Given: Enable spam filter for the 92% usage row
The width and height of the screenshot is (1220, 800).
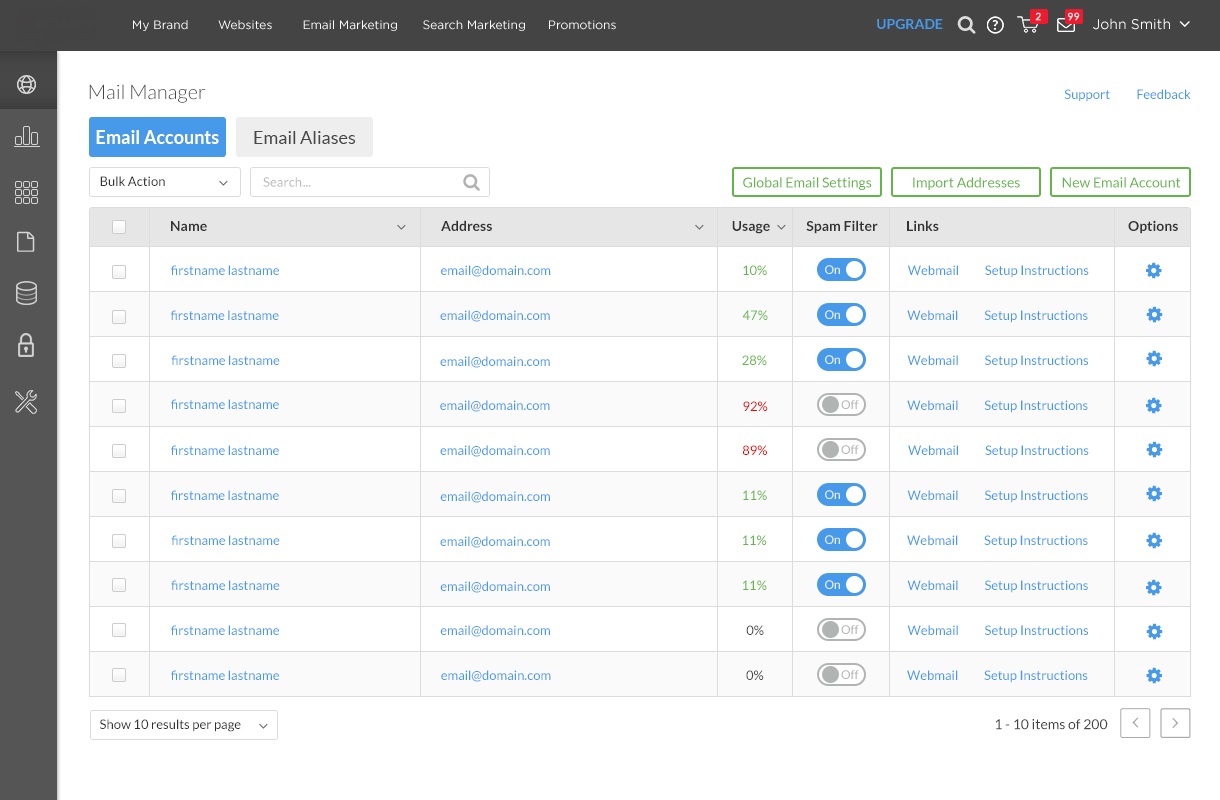Looking at the screenshot, I should click(x=841, y=405).
